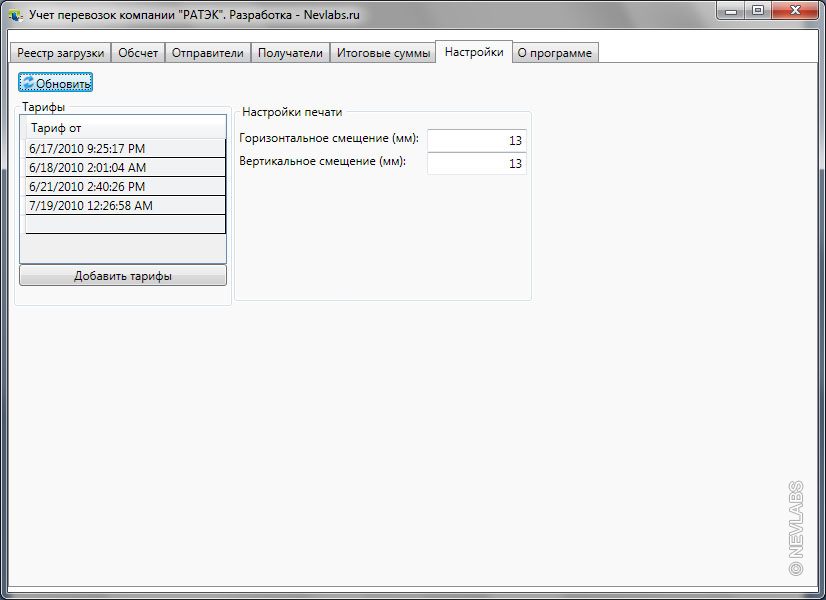Maximize the application window

tap(758, 10)
